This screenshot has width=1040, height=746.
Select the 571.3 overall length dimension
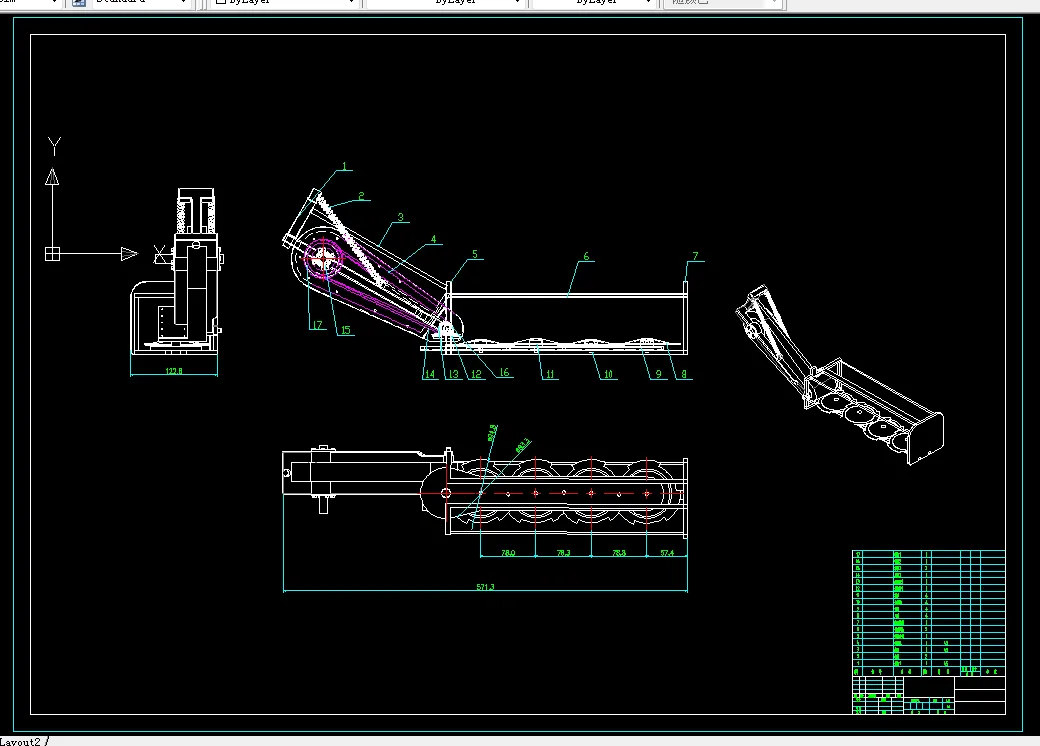pos(486,587)
